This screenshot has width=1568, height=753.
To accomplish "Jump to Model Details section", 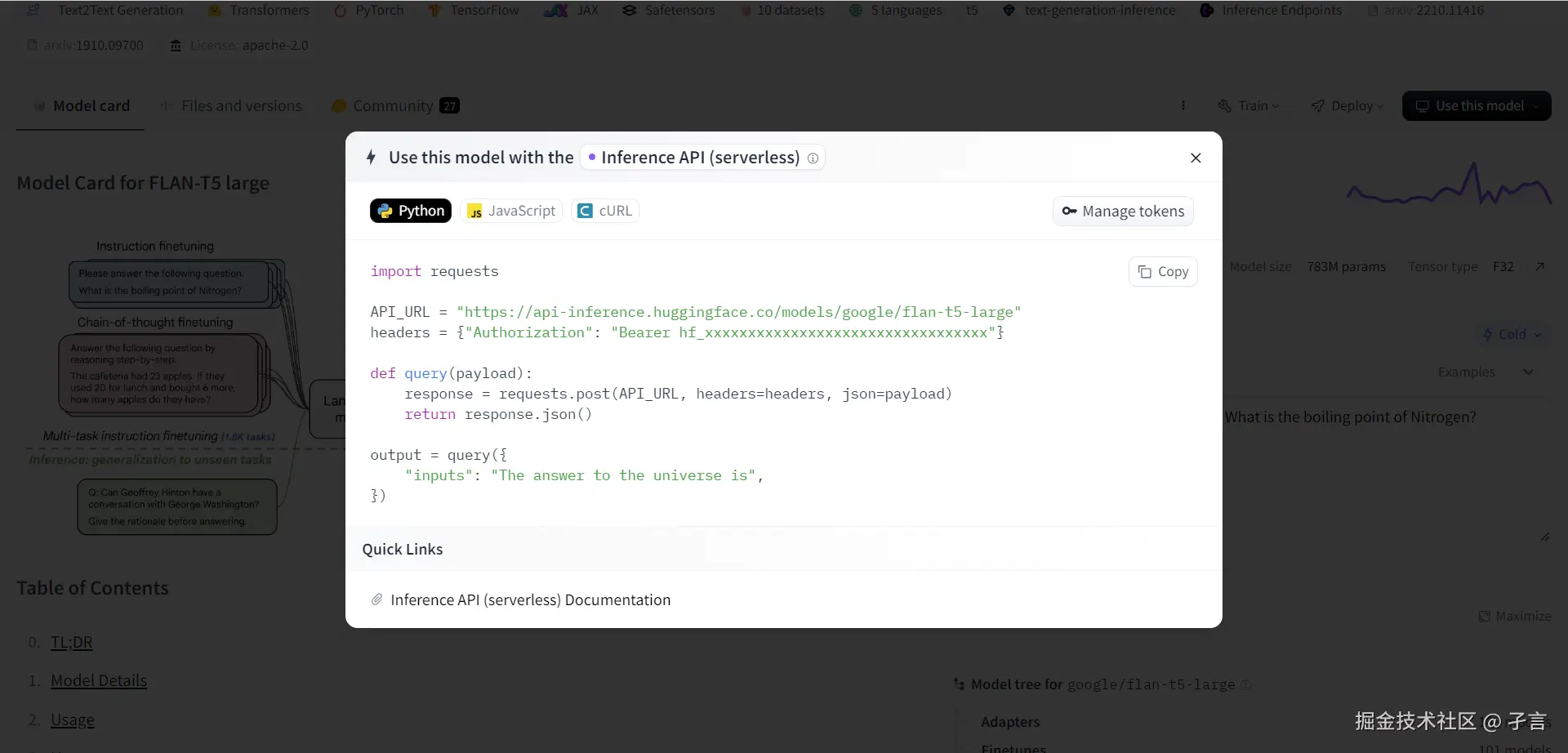I will point(99,681).
